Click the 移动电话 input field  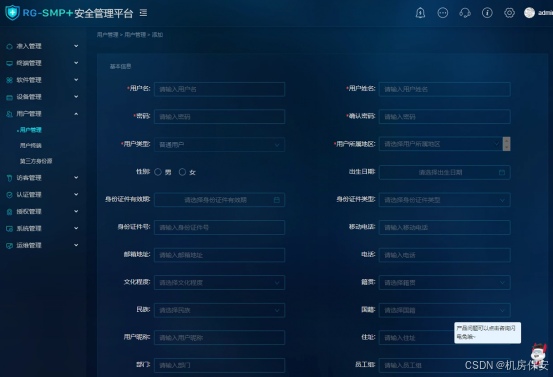[x=444, y=227]
